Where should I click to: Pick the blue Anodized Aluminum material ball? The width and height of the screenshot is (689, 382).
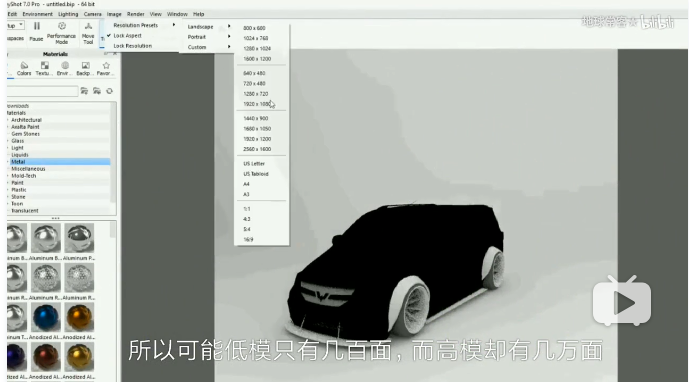46,317
